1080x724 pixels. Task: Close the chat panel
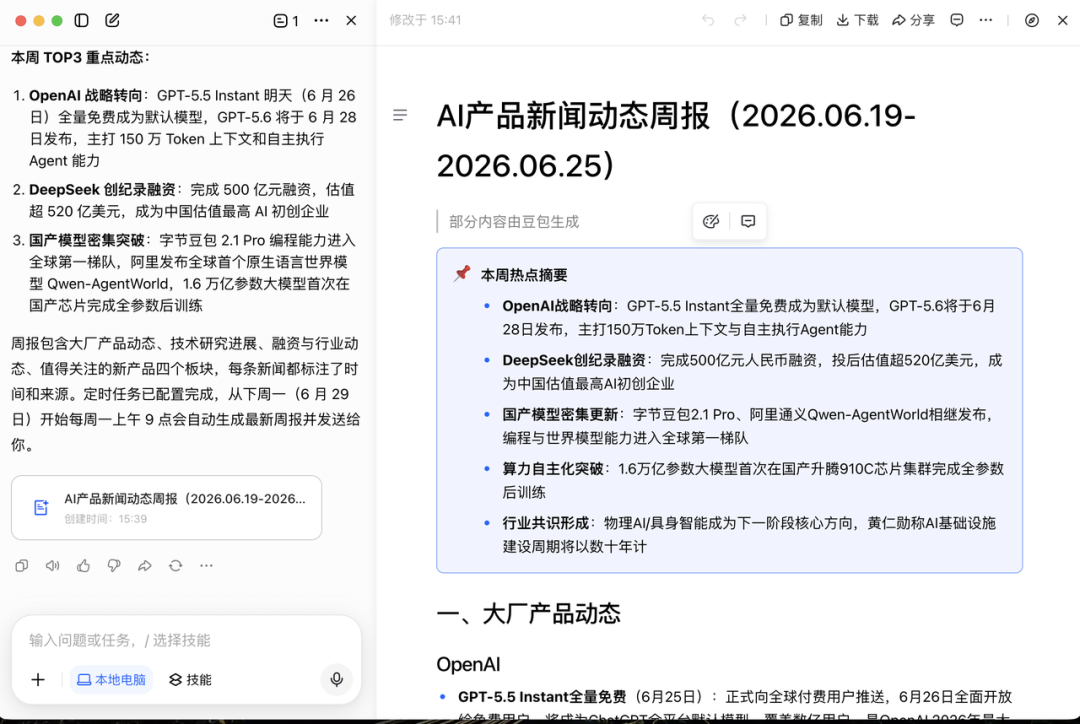[351, 21]
